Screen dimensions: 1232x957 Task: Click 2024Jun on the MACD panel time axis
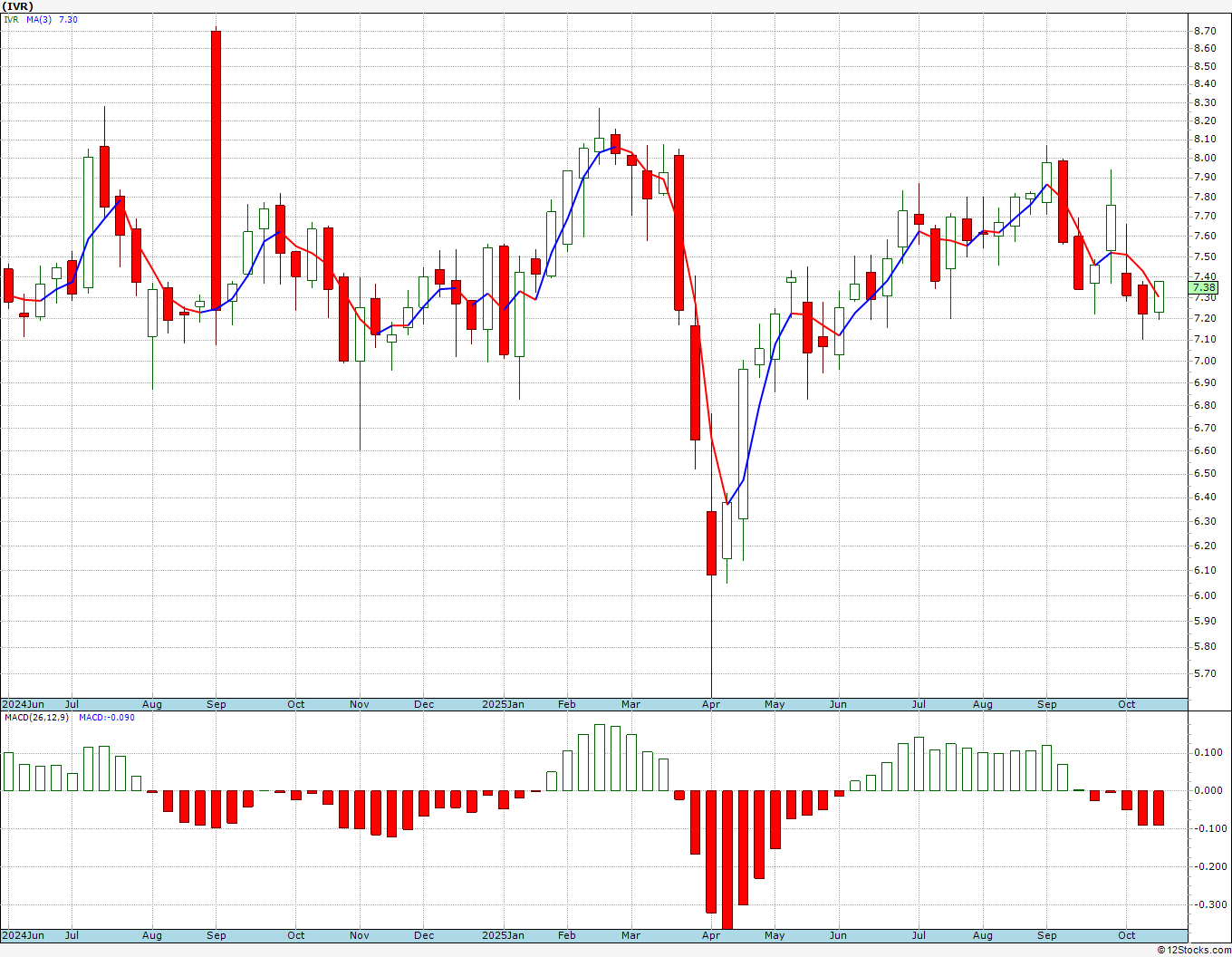point(23,935)
